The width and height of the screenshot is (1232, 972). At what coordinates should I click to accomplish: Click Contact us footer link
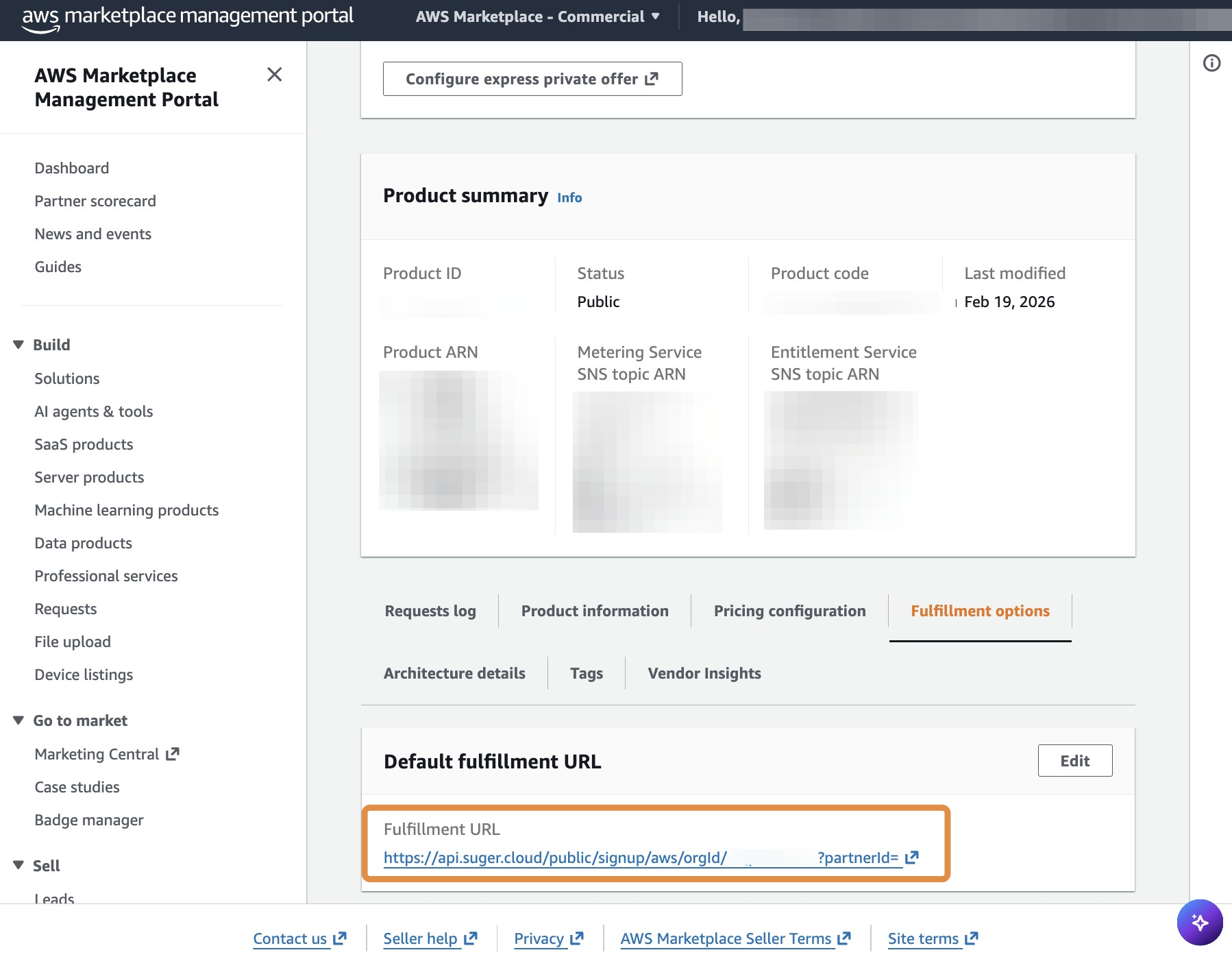pyautogui.click(x=300, y=938)
